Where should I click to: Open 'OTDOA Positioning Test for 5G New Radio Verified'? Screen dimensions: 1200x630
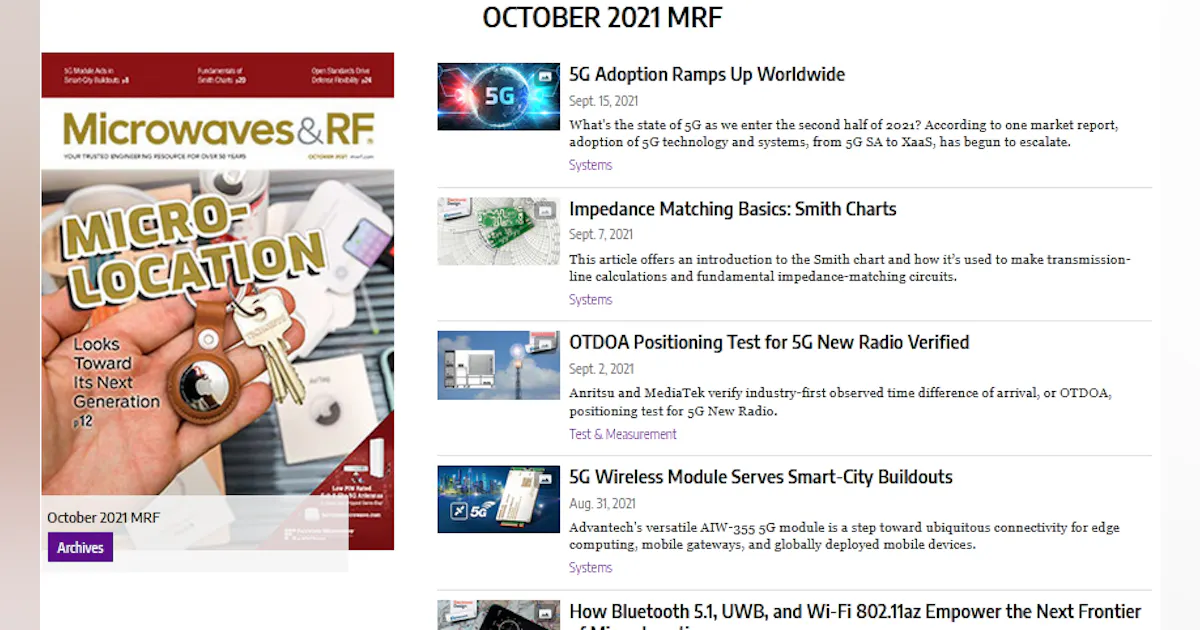(768, 342)
